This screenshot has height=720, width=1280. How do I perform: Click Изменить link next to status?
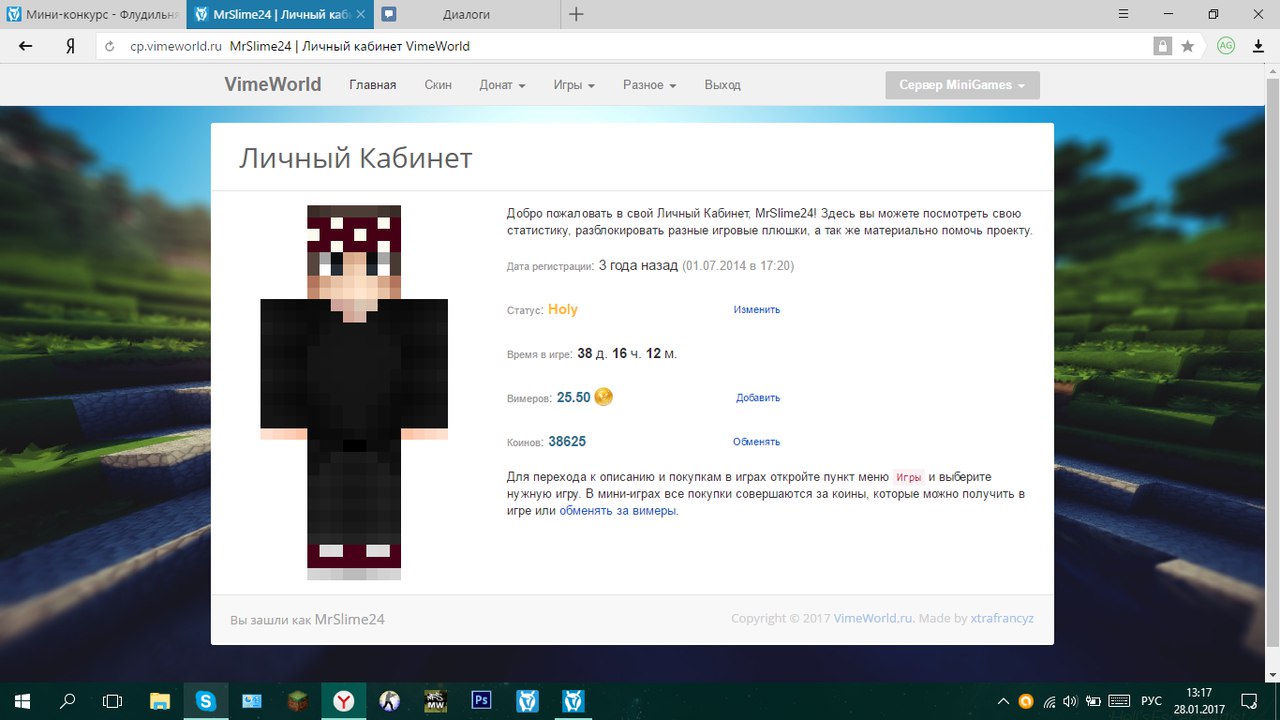(x=756, y=310)
